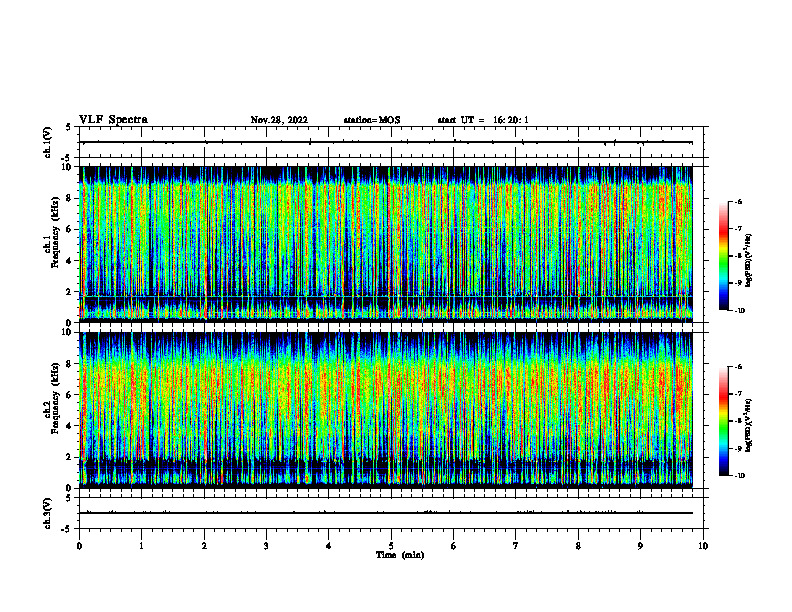The height and width of the screenshot is (612, 792).
Task: Click the "4" kHz tick on ch.1 frequency axis
Action: pyautogui.click(x=70, y=261)
